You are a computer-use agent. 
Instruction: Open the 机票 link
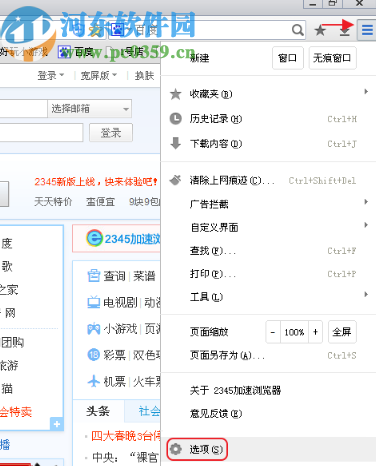114,381
